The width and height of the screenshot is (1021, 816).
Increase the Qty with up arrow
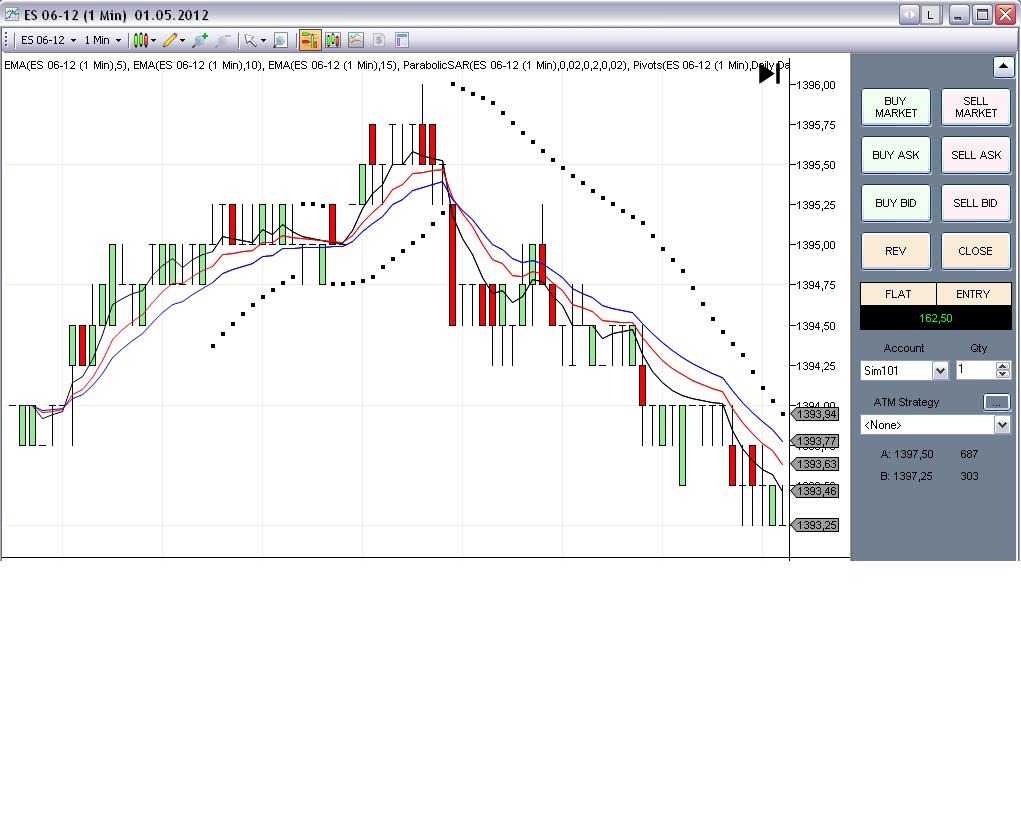coord(1003,365)
